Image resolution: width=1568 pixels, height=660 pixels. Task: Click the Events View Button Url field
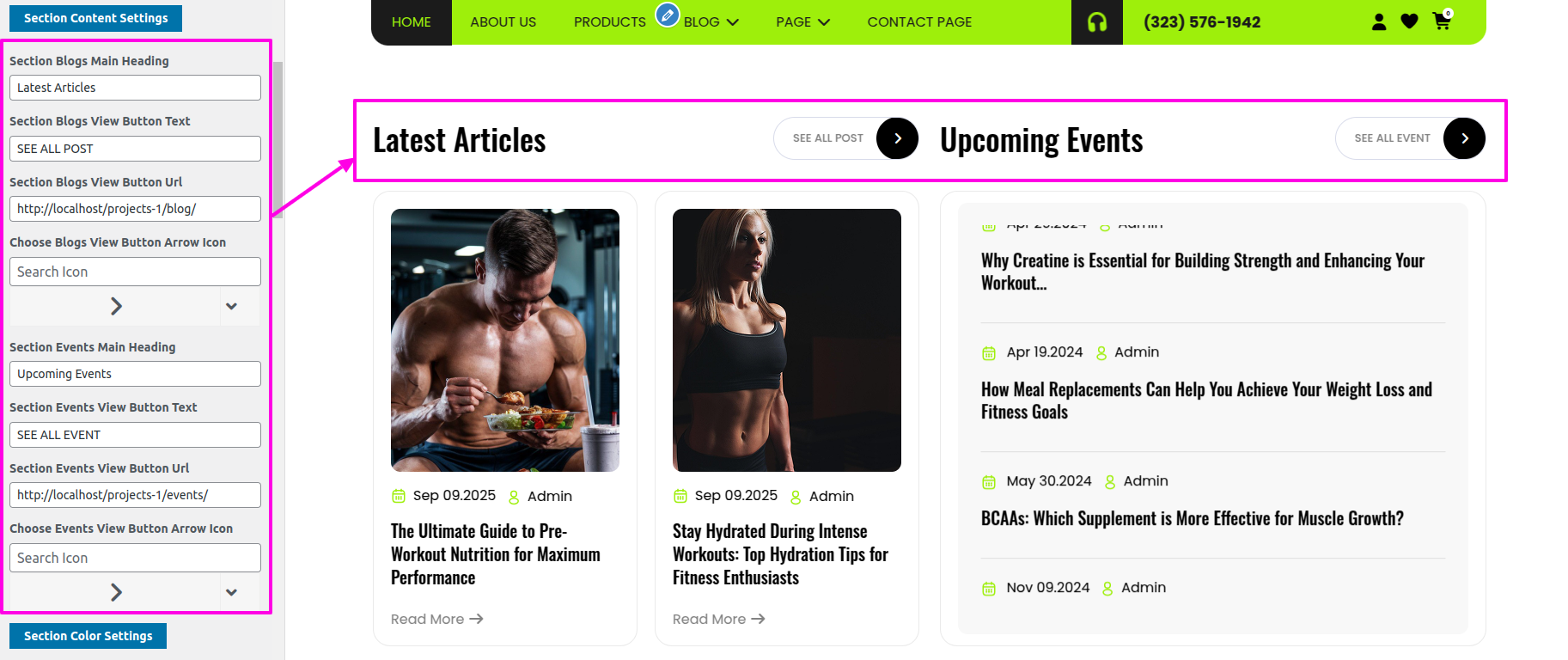click(135, 495)
